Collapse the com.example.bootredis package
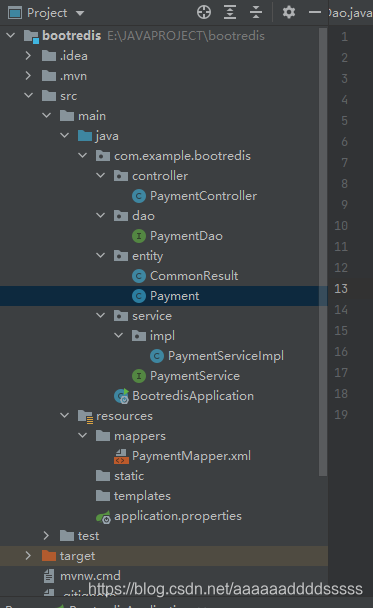373x608 pixels. click(83, 155)
